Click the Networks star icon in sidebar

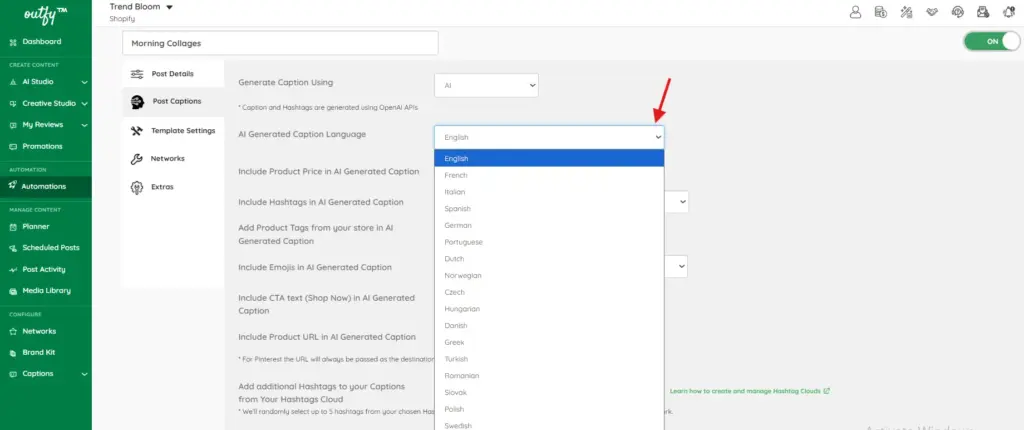[x=13, y=331]
